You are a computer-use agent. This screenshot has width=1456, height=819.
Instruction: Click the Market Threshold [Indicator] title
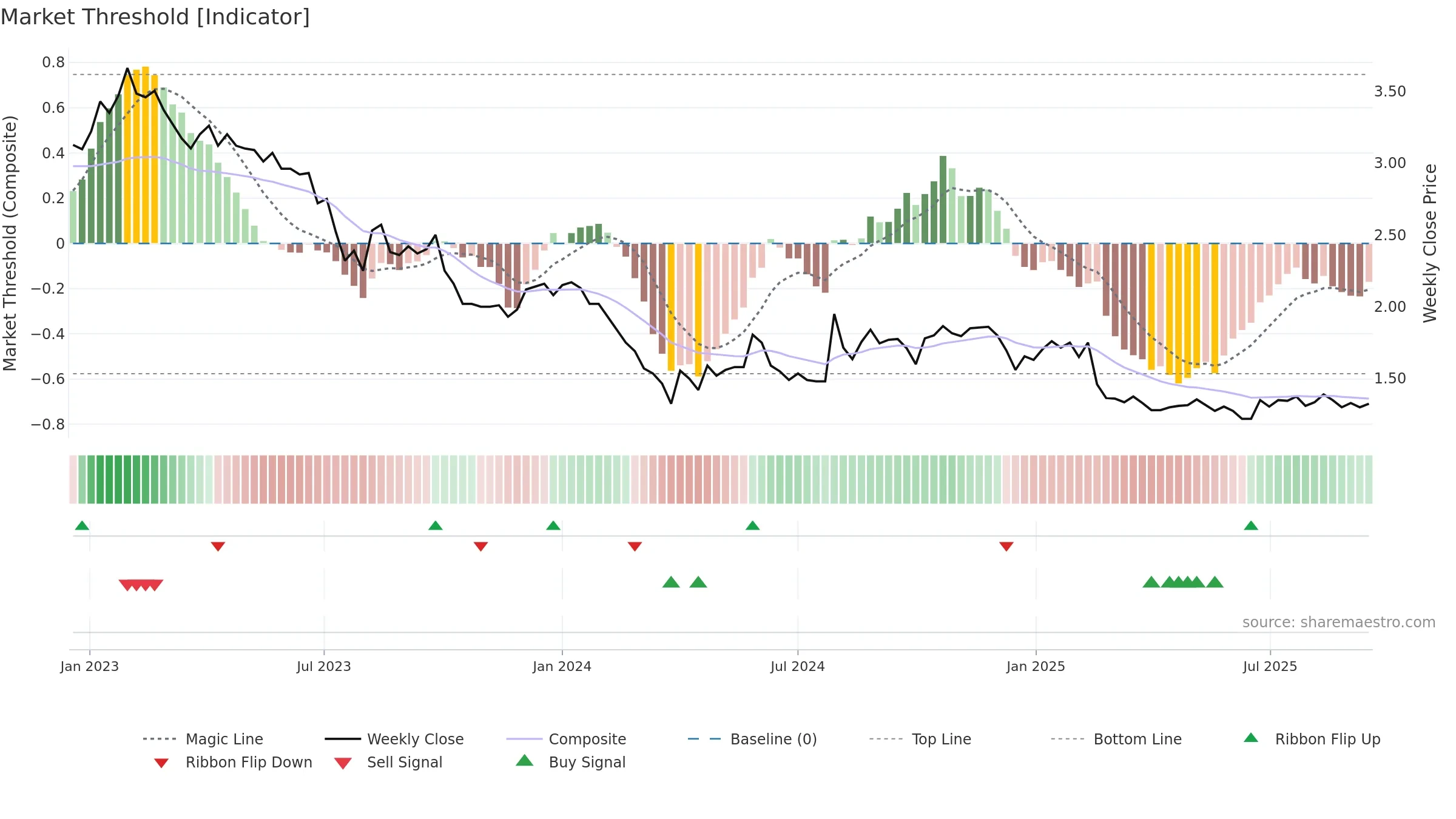point(155,17)
